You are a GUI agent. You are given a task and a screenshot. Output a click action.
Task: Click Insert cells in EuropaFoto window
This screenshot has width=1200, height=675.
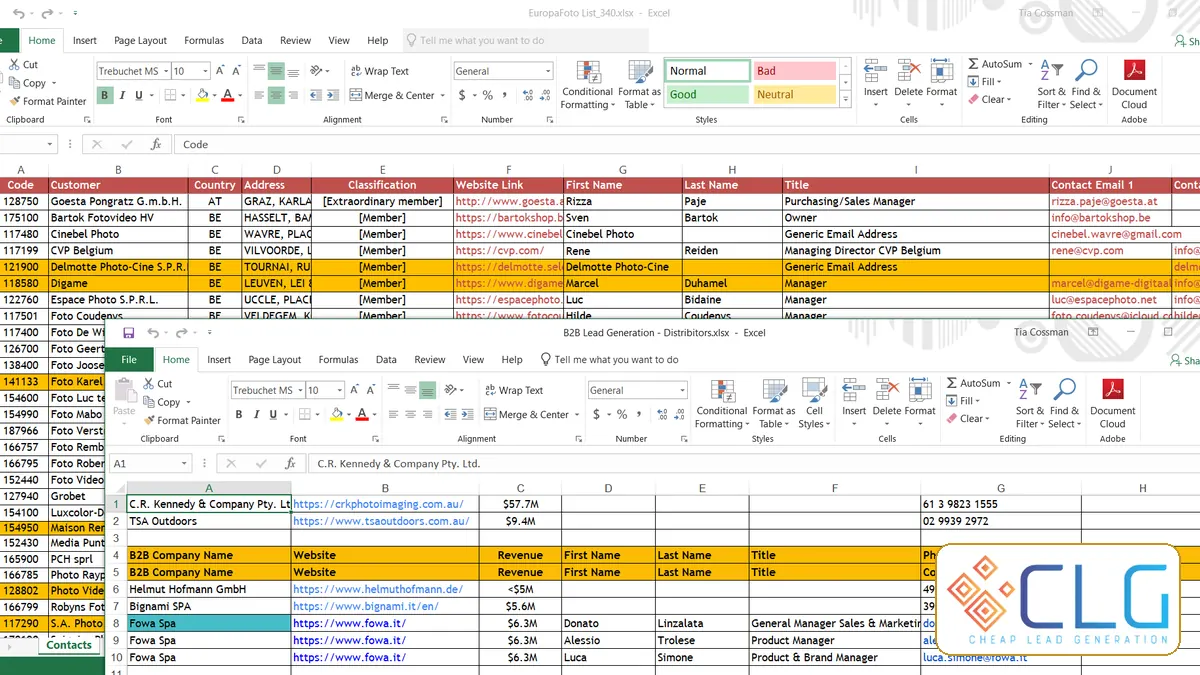click(x=876, y=80)
